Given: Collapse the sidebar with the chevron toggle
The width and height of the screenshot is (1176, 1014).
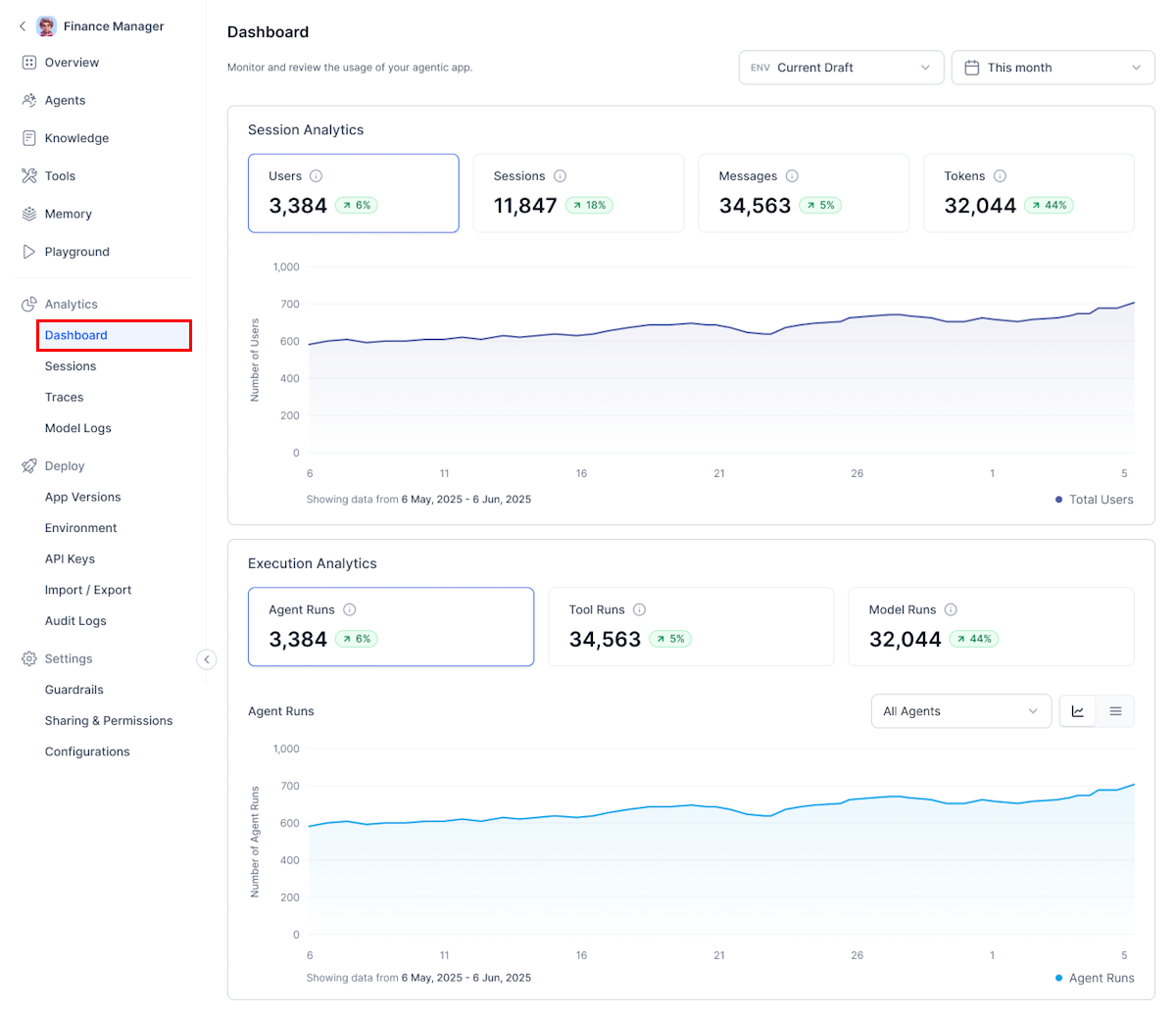Looking at the screenshot, I should 206,659.
